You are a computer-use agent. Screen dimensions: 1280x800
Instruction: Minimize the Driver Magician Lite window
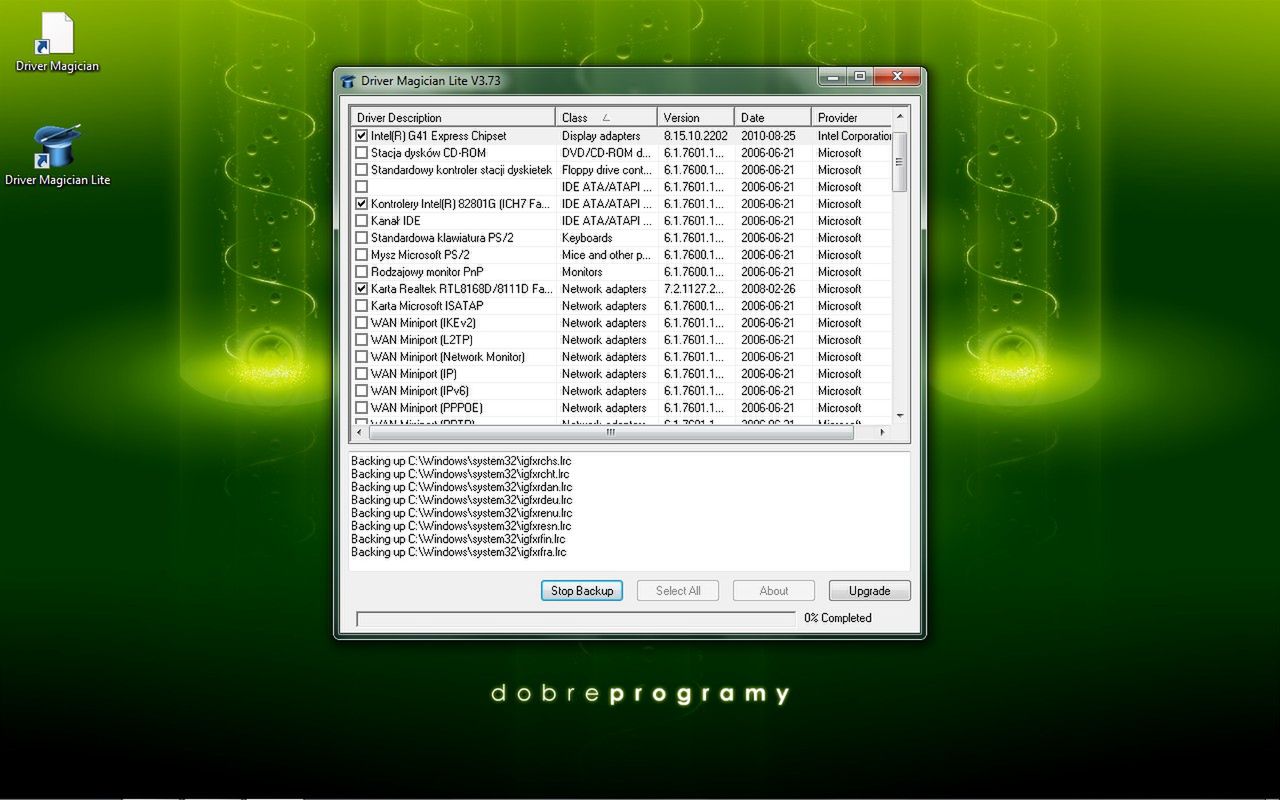(x=832, y=77)
